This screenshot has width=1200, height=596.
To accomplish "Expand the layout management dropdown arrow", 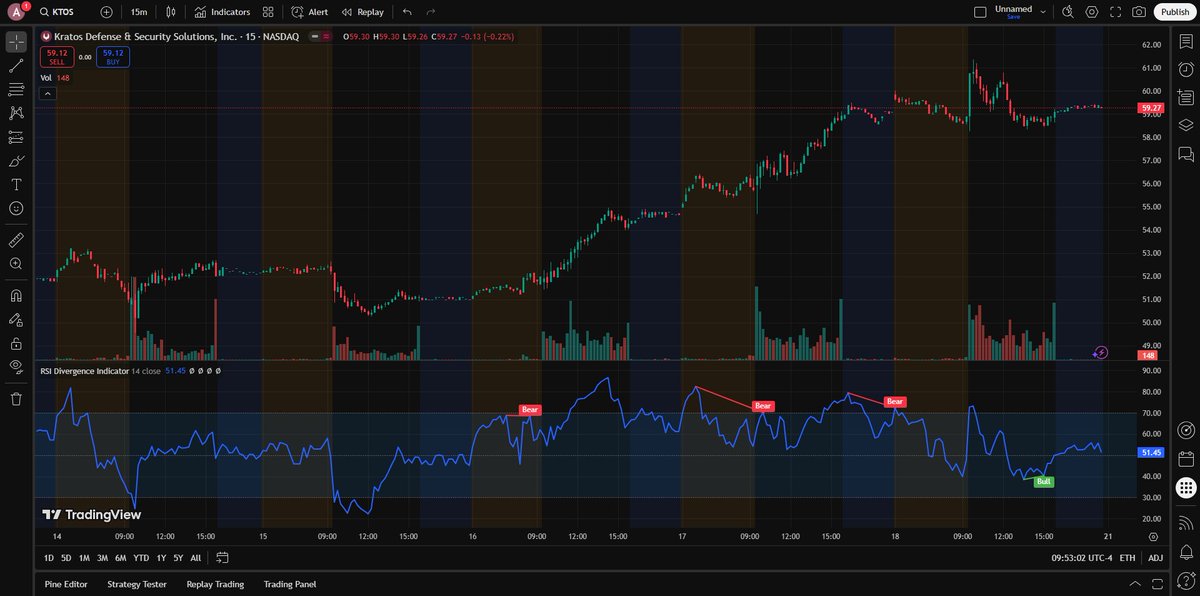I will 1043,12.
